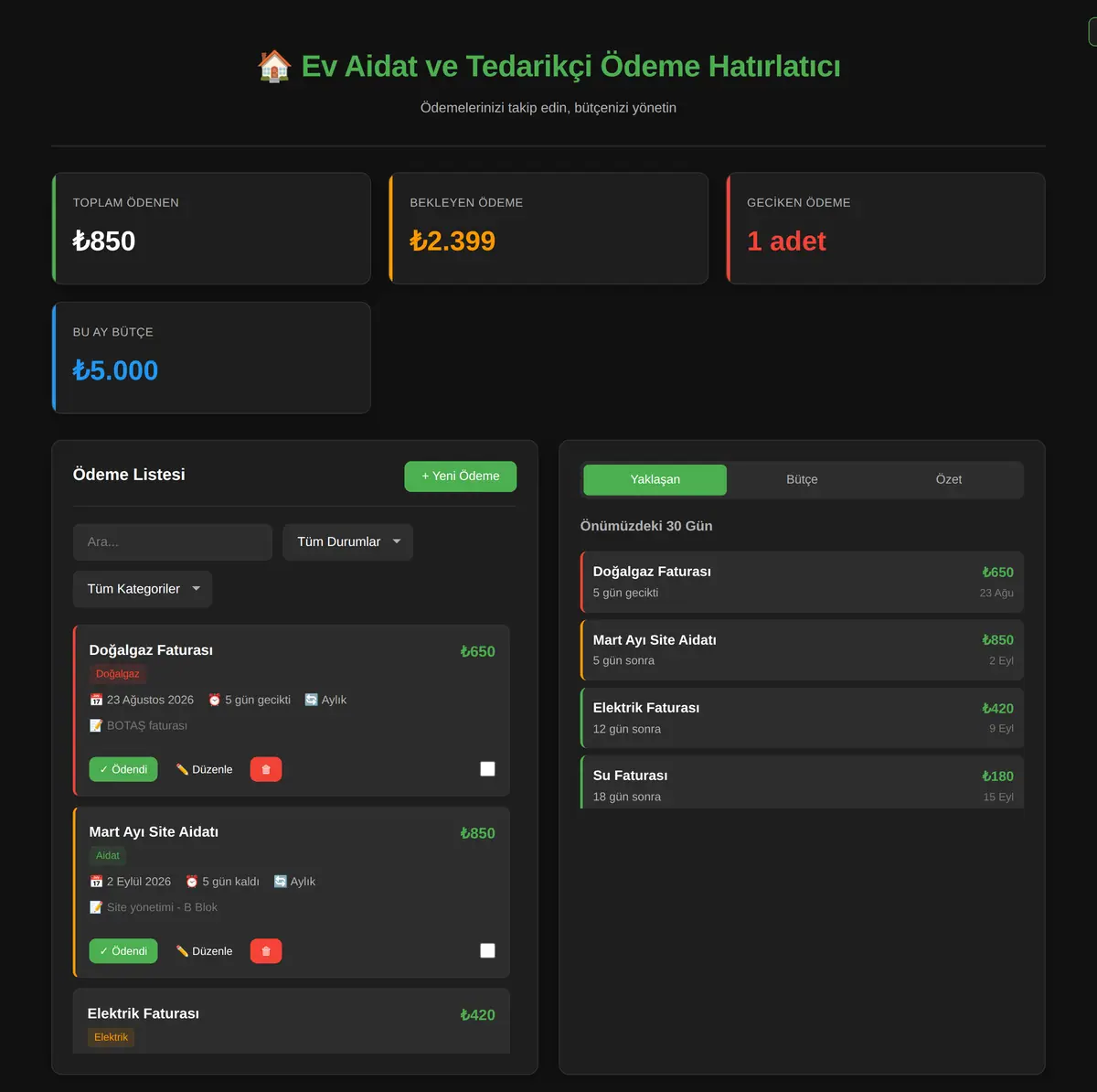The image size is (1097, 1092).
Task: Click calendar icon next to 2 Eylül 2026
Action: point(96,882)
